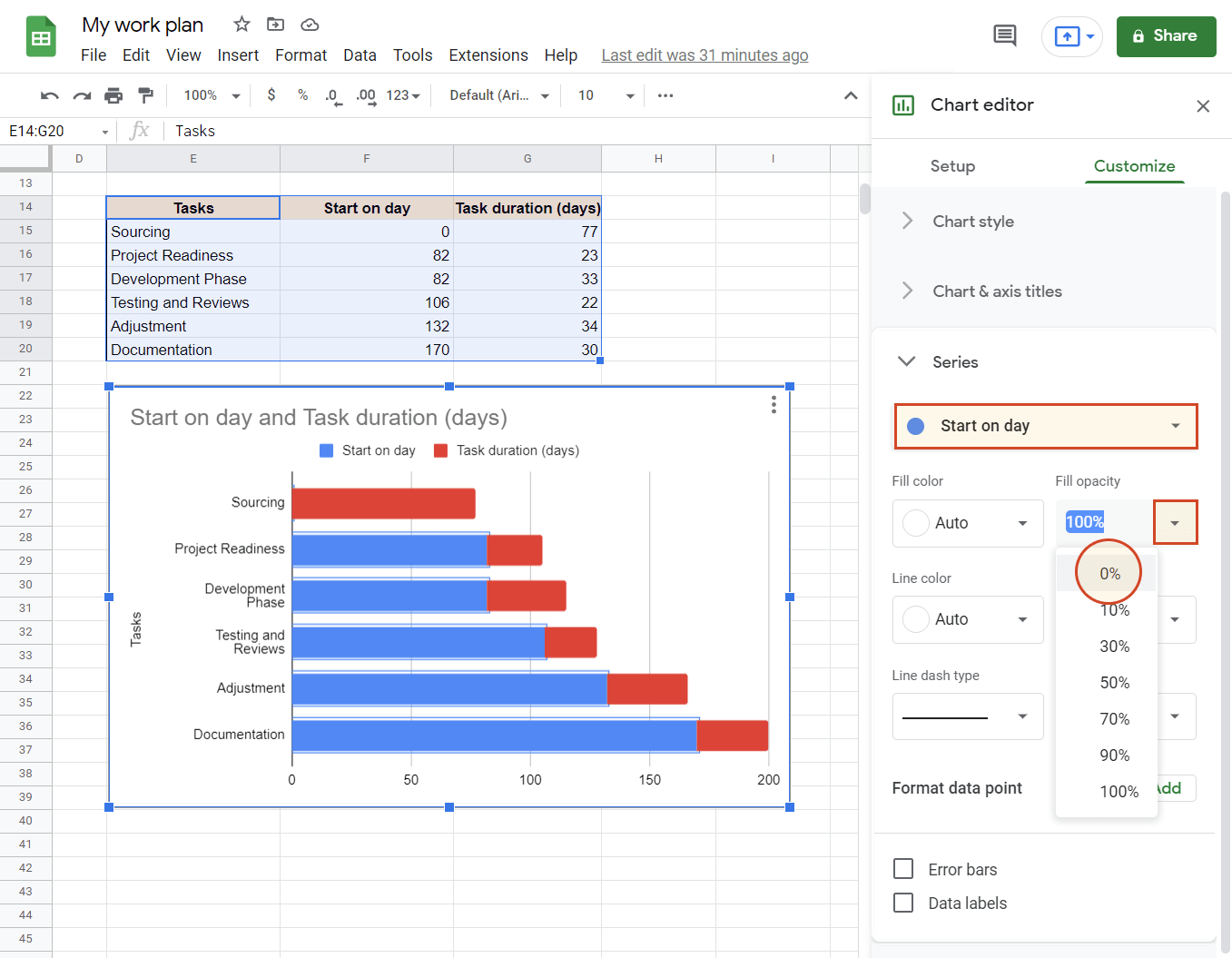Click the Google Sheets home icon
The image size is (1232, 958).
pyautogui.click(x=42, y=36)
